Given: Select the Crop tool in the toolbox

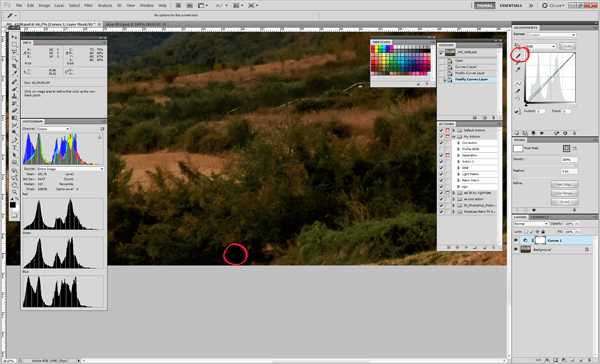Looking at the screenshot, I should [x=14, y=66].
